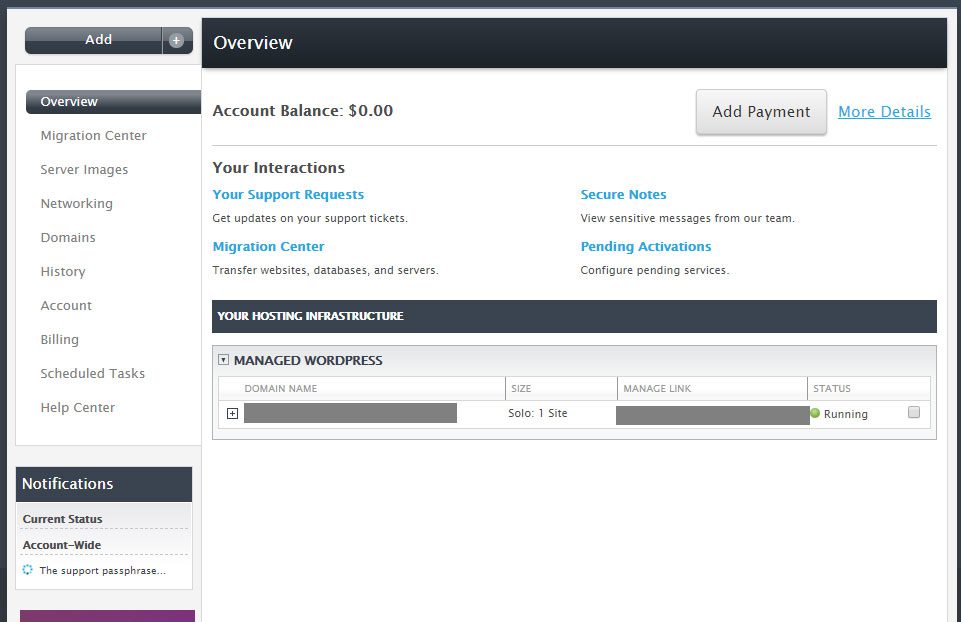Click the plus icon beside Add
Viewport: 961px width, 622px height.
(x=177, y=40)
